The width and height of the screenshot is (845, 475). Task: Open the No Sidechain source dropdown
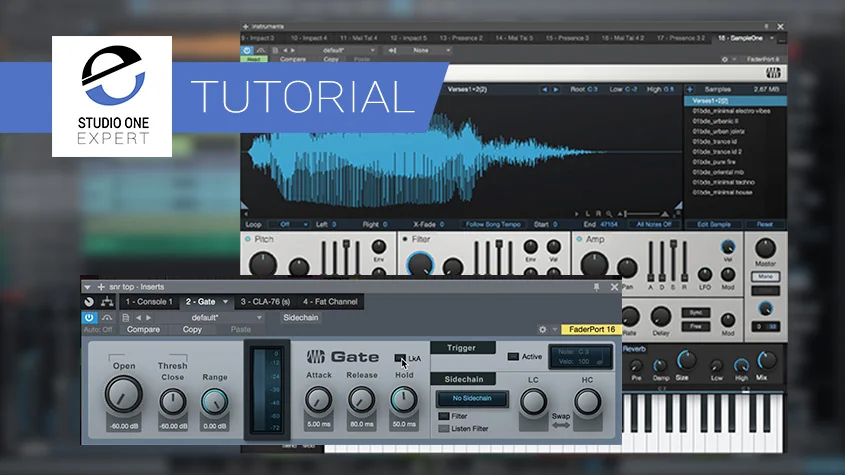472,398
